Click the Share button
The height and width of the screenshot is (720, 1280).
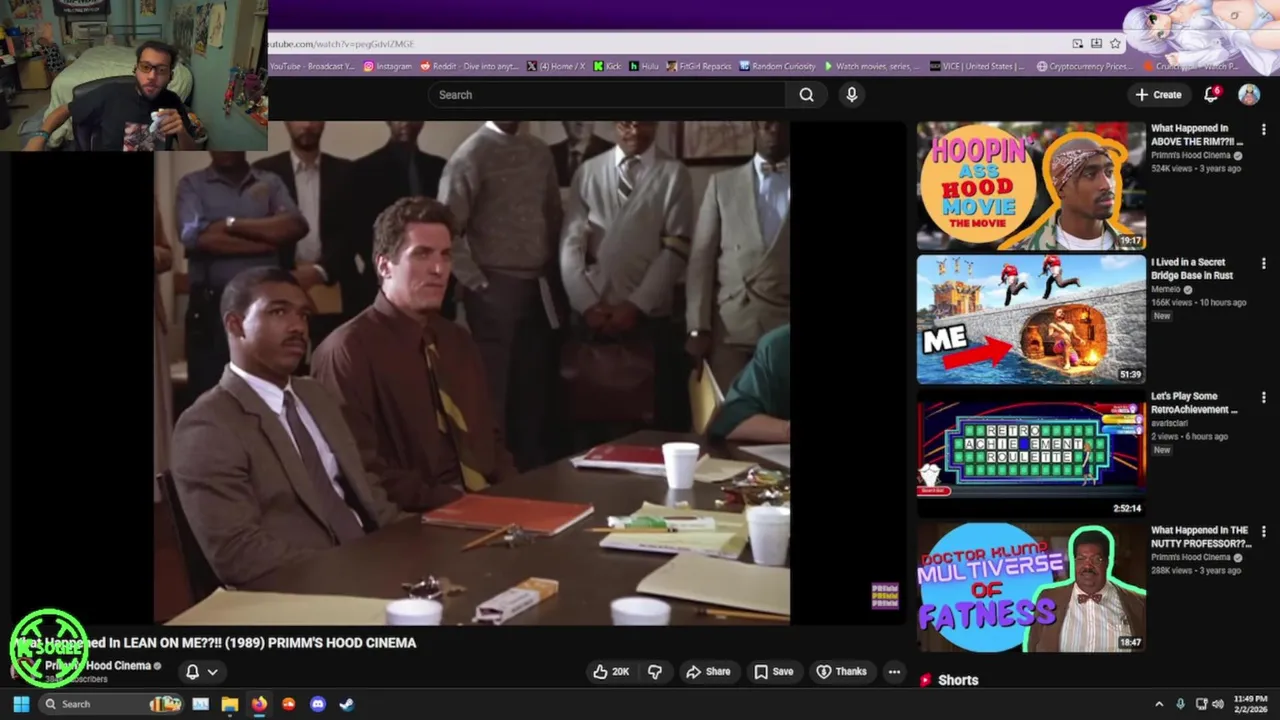[708, 672]
